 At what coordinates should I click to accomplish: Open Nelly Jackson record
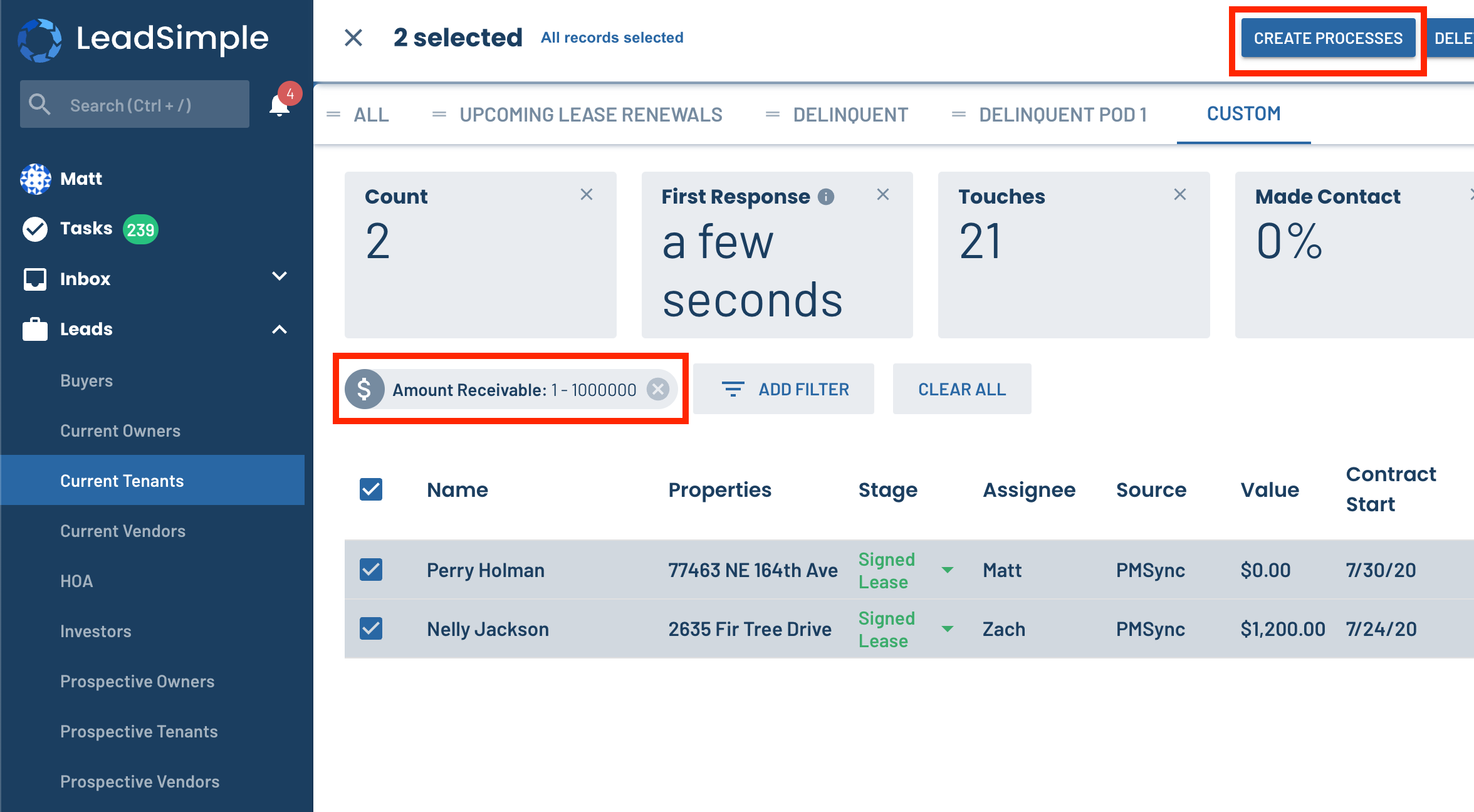(488, 629)
